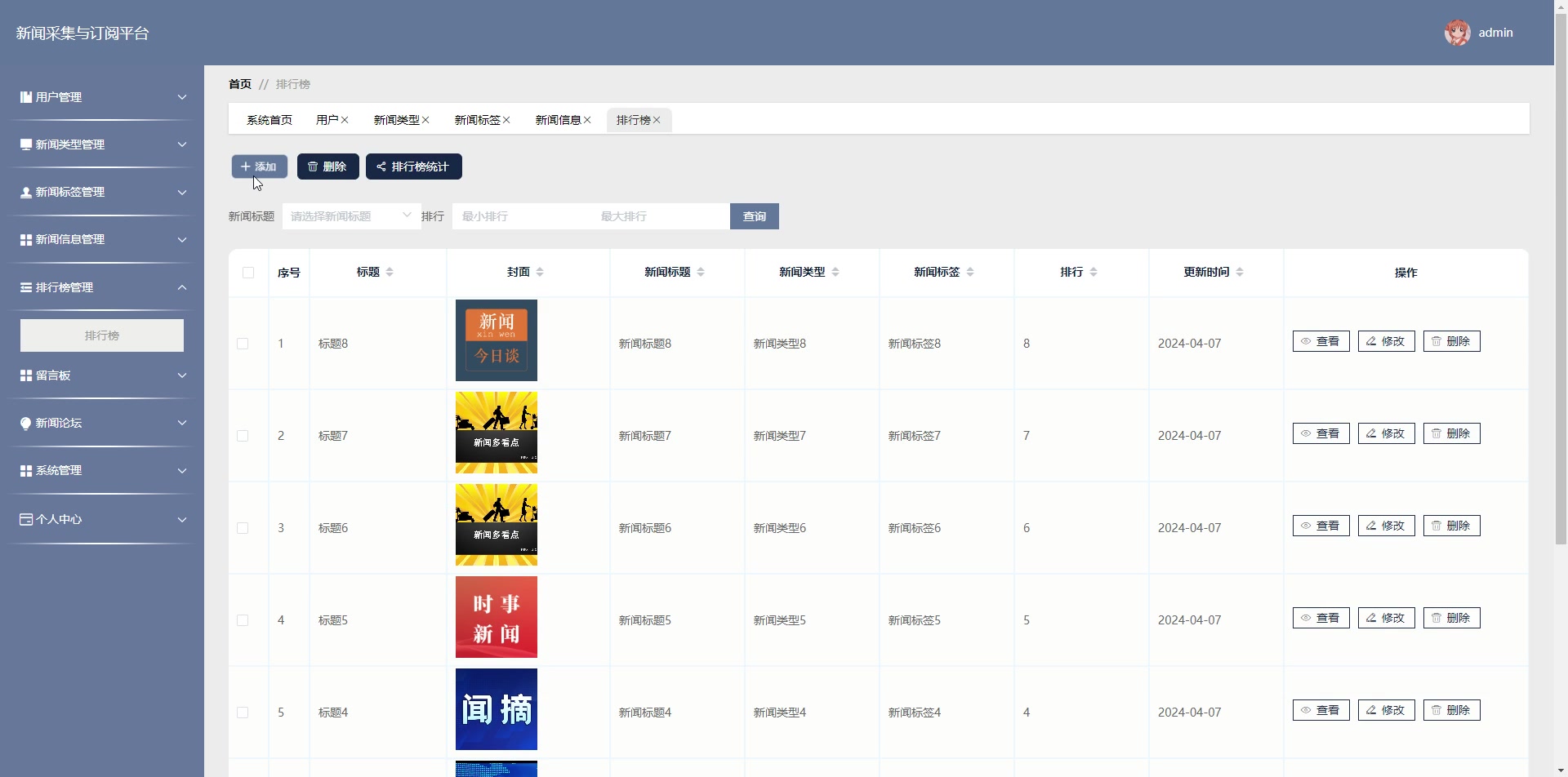Switch to the 新闻类型 tab

[396, 120]
